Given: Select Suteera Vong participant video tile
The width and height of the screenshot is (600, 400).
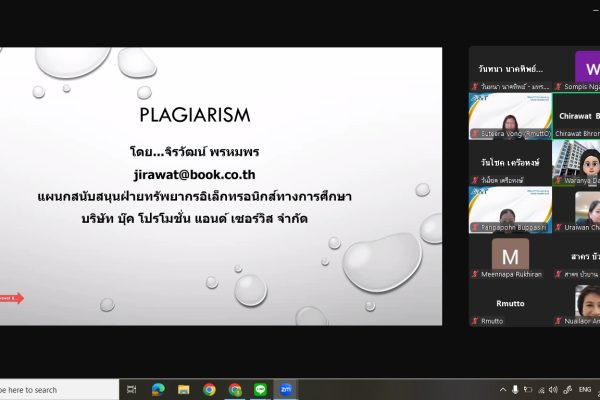Looking at the screenshot, I should pos(510,116).
